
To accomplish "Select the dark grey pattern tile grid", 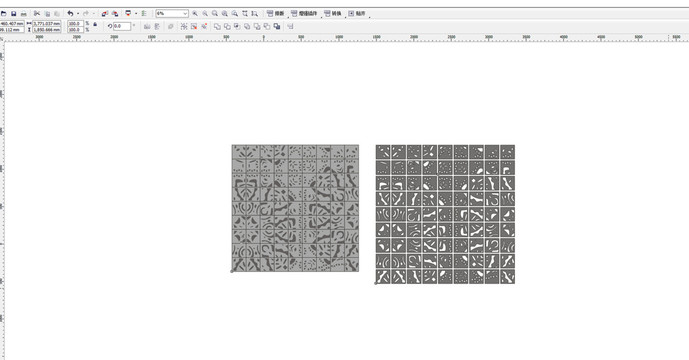I will pos(445,214).
